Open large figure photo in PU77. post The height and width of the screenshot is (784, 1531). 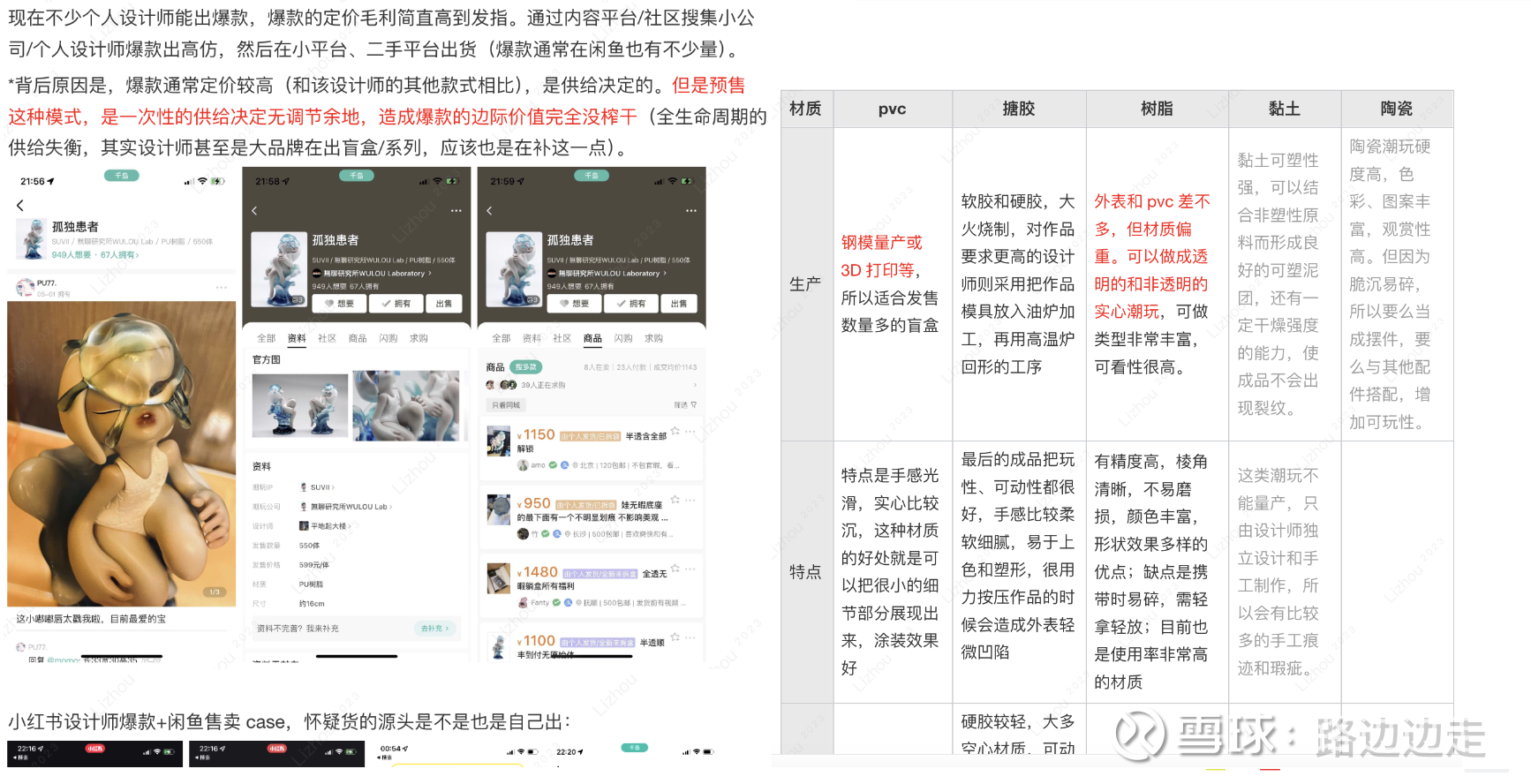122,454
